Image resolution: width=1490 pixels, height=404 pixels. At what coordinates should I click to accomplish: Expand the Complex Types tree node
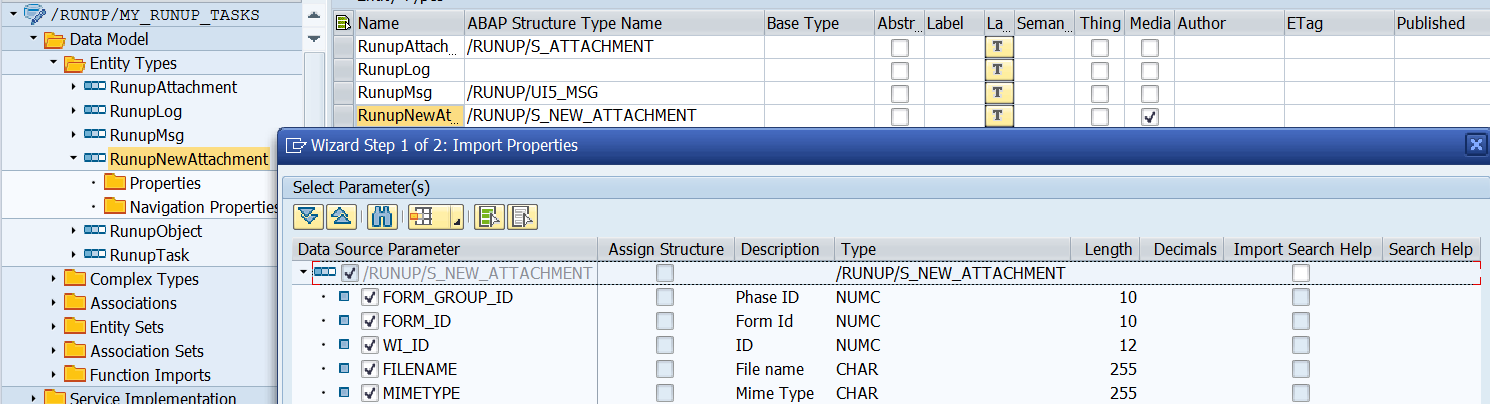click(x=53, y=279)
